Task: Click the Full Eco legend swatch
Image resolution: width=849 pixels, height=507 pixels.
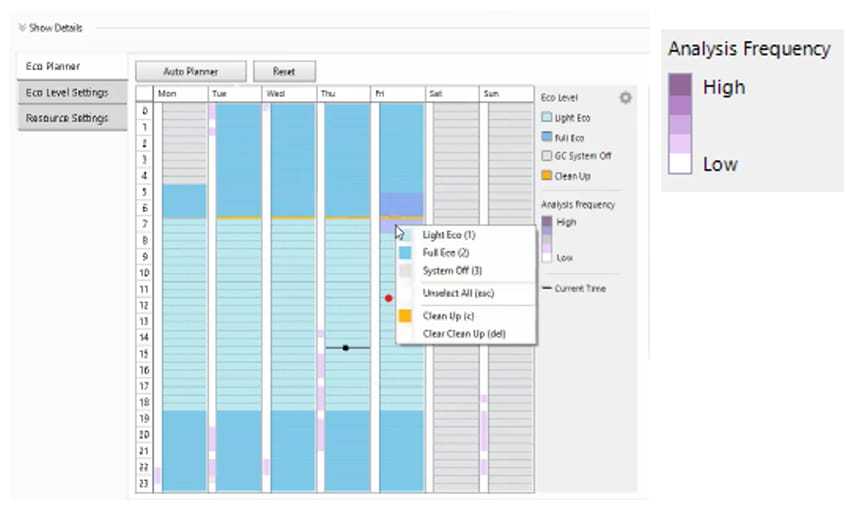Action: pos(547,137)
